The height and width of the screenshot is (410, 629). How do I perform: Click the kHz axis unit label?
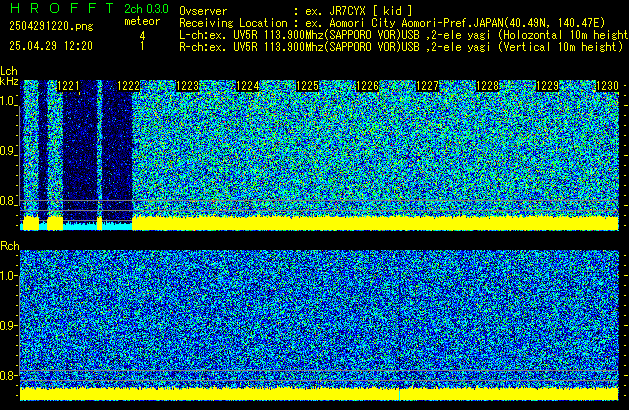coord(9,81)
